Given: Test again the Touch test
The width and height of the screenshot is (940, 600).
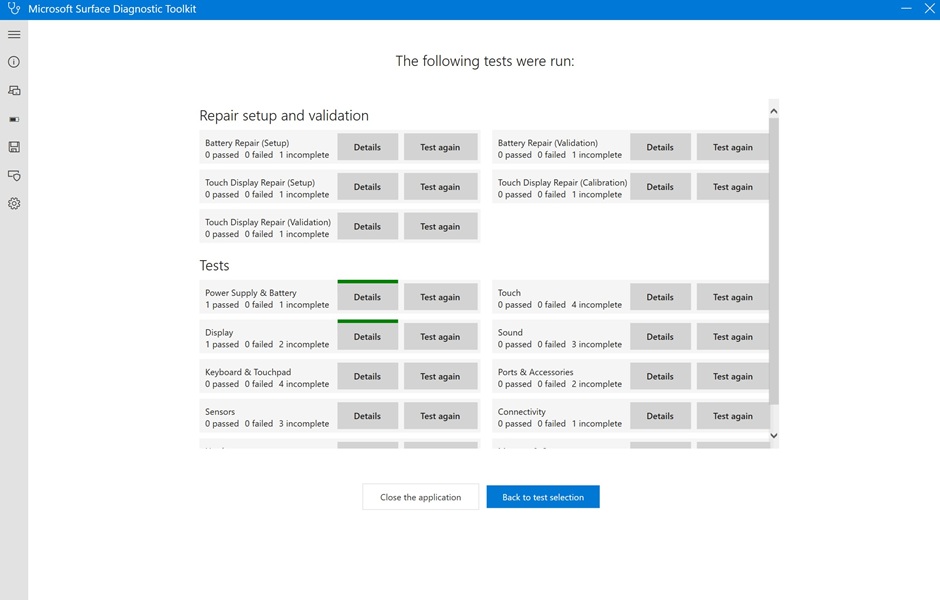Looking at the screenshot, I should point(733,297).
